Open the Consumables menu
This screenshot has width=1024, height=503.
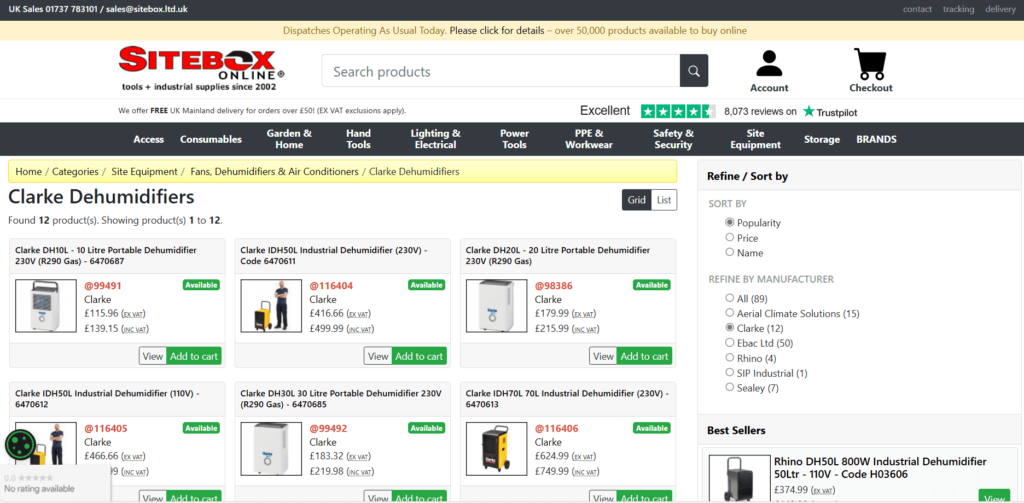pos(211,139)
